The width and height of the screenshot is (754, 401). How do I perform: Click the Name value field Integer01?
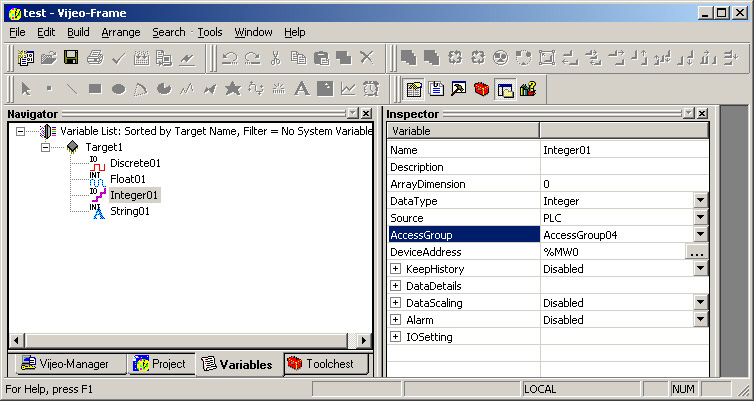(624, 150)
